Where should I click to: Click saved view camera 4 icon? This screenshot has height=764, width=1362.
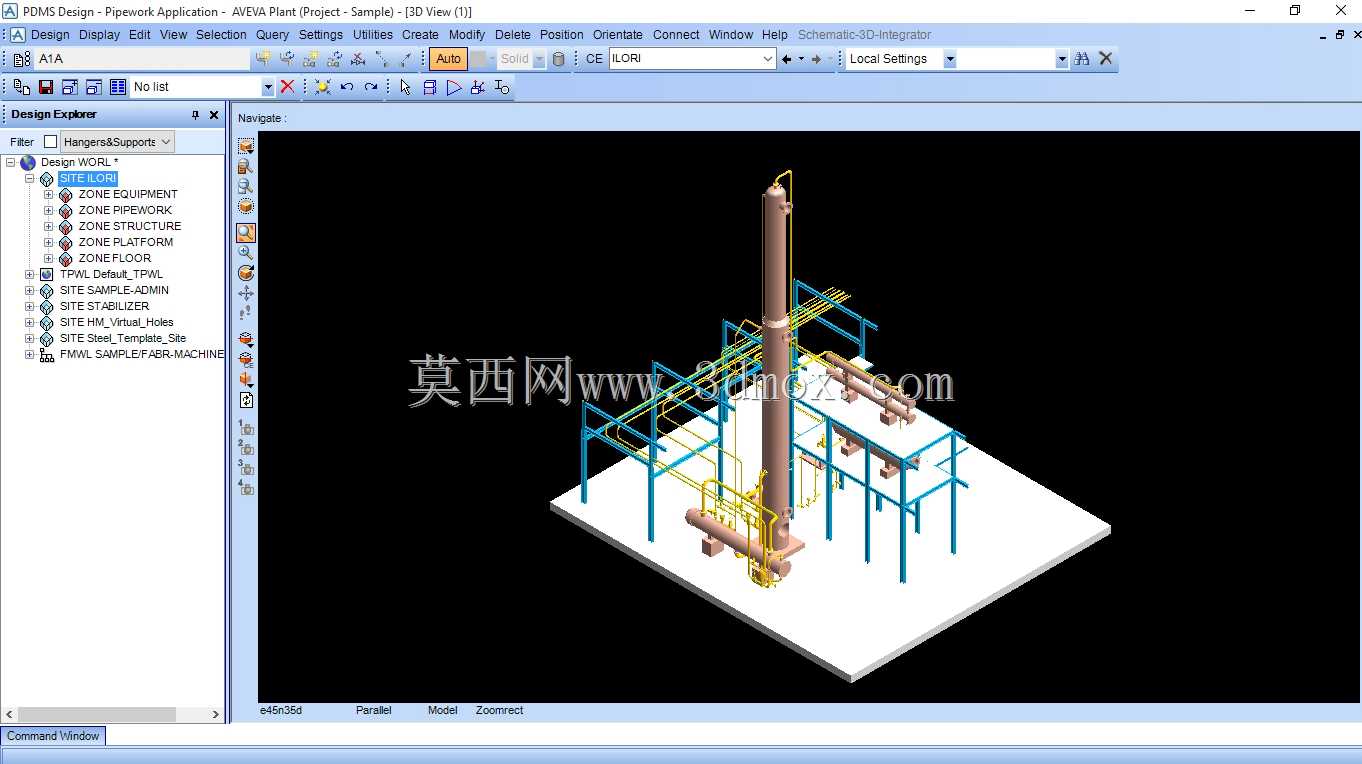coord(246,488)
